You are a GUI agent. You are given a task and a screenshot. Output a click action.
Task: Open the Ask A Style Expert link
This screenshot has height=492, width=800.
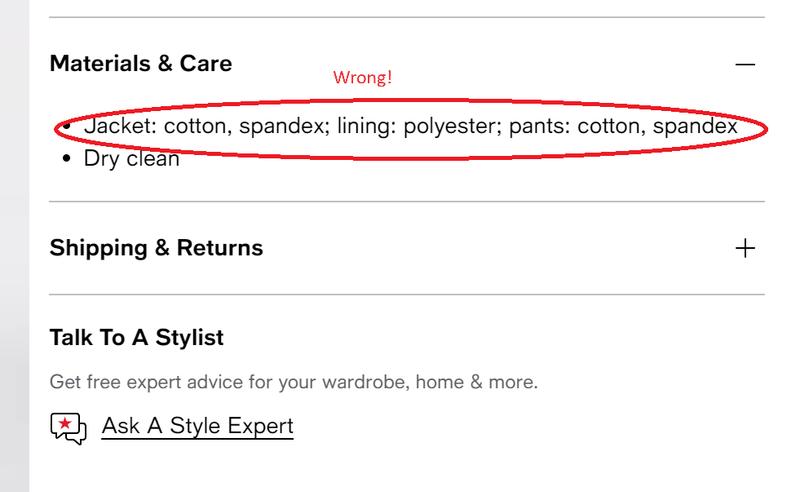(197, 427)
